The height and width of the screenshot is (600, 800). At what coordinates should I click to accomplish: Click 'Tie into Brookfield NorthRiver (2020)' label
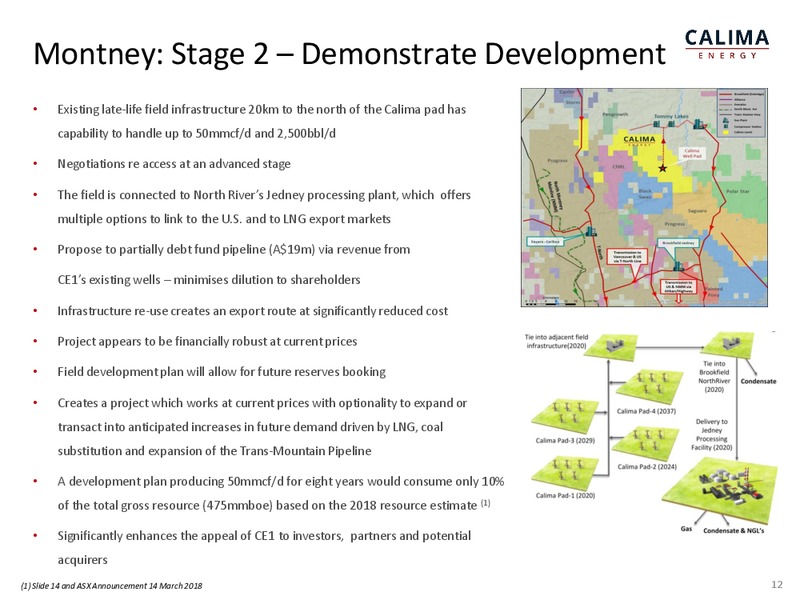714,377
